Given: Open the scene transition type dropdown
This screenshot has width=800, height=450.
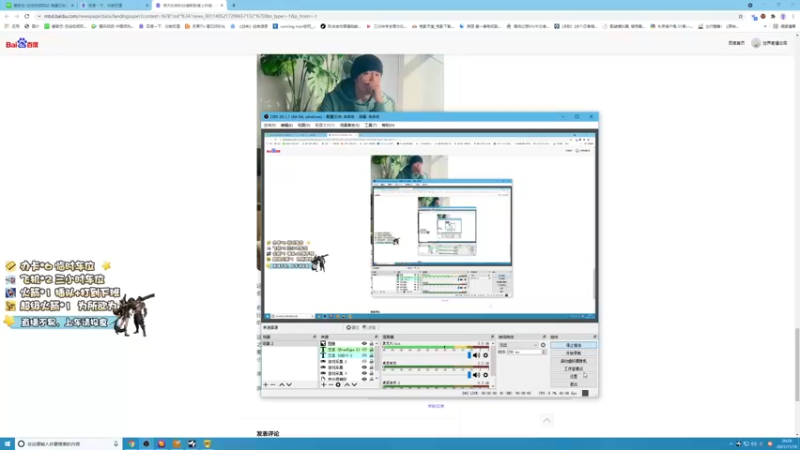Looking at the screenshot, I should 518,345.
